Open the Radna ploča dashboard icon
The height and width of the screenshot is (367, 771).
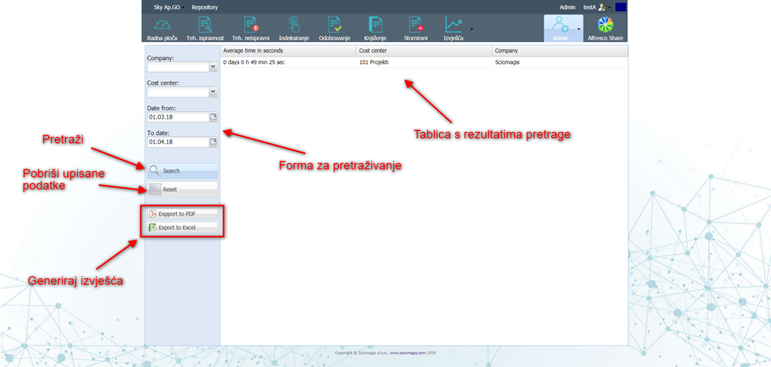click(162, 25)
